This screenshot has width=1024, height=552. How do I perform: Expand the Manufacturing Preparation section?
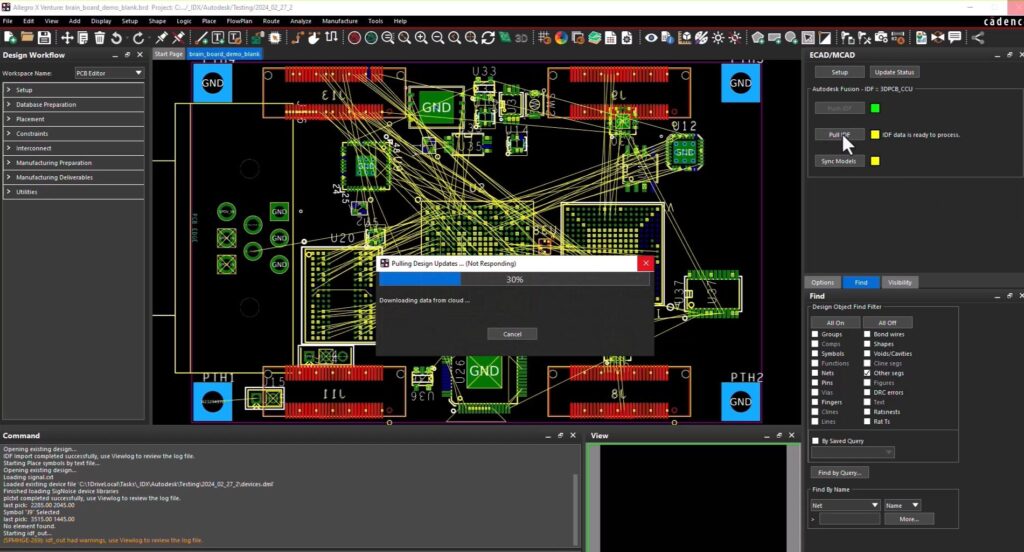pyautogui.click(x=74, y=163)
